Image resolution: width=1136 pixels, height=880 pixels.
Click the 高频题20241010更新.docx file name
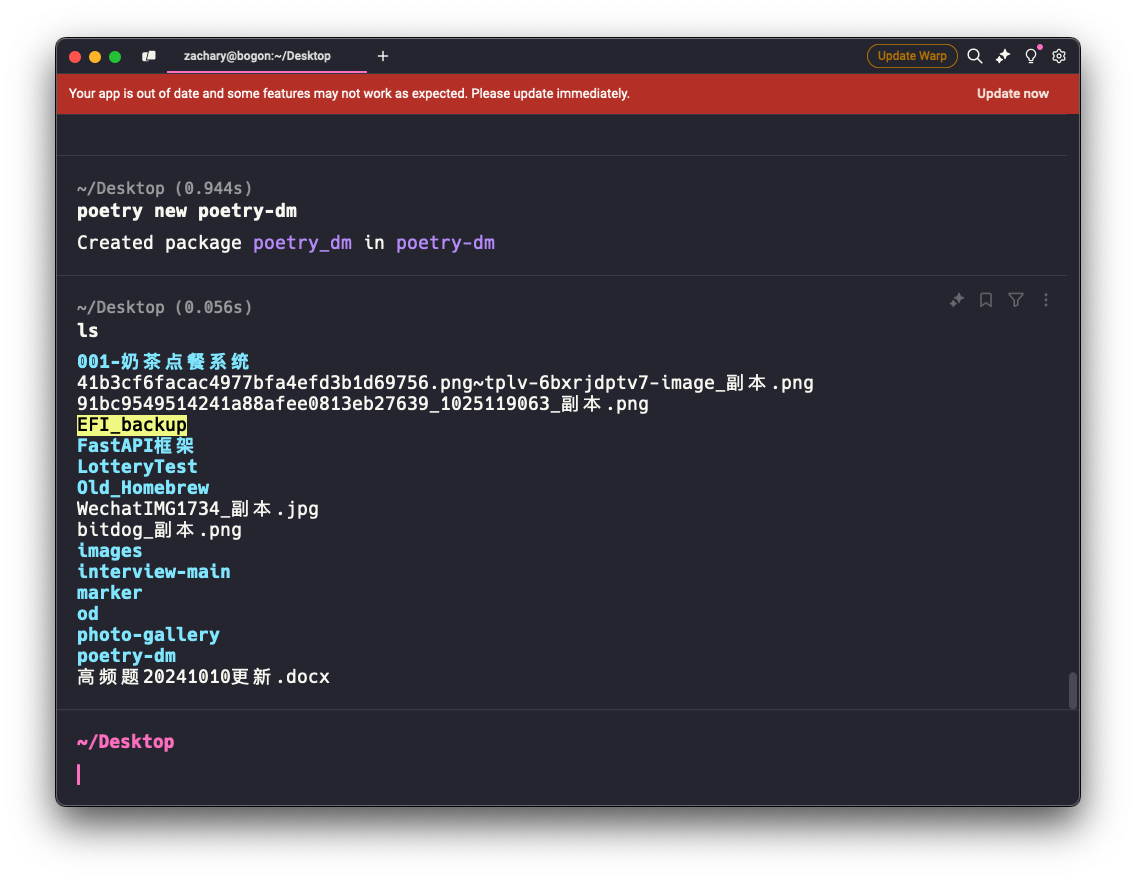(203, 676)
